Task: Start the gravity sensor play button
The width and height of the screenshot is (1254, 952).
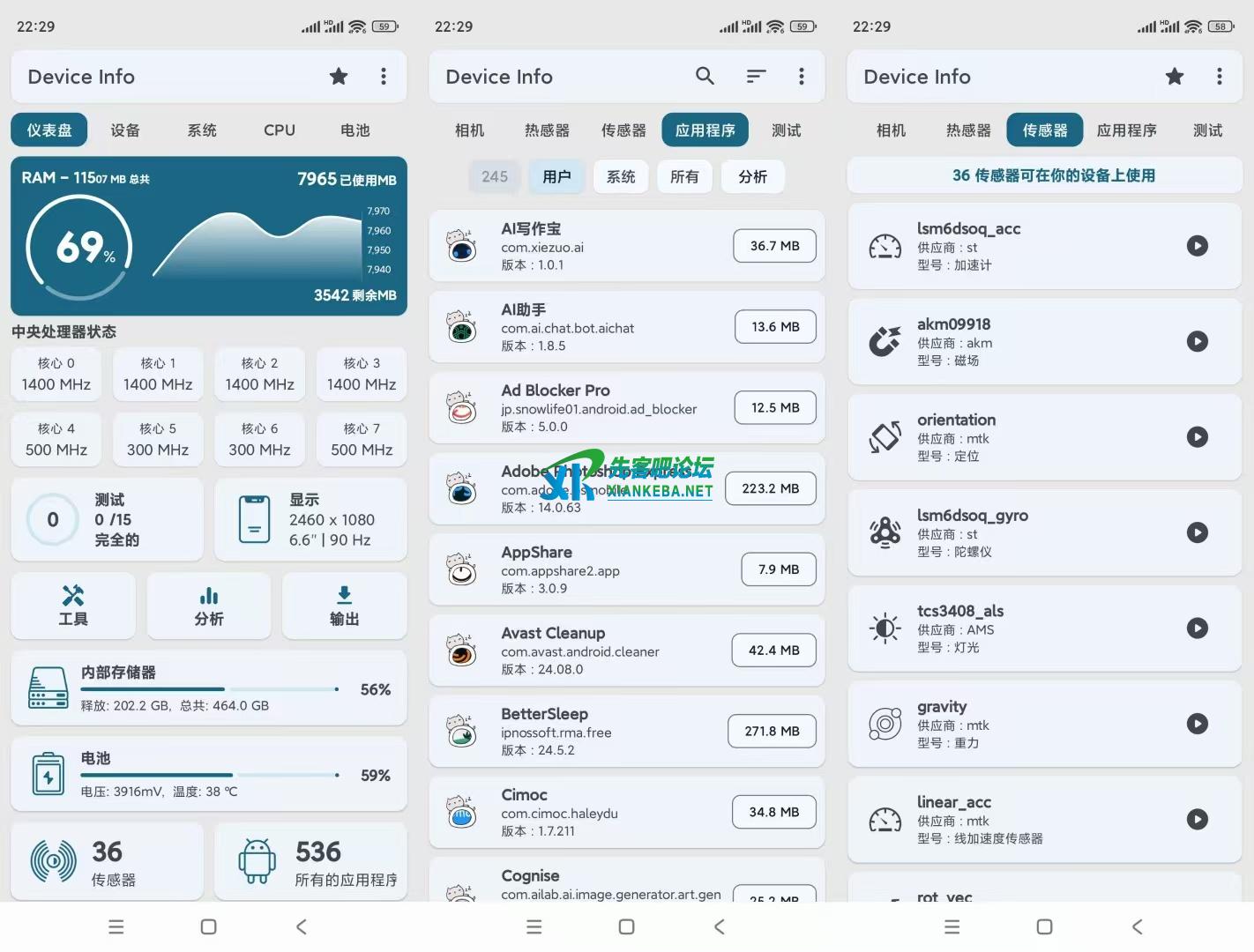Action: (1197, 724)
